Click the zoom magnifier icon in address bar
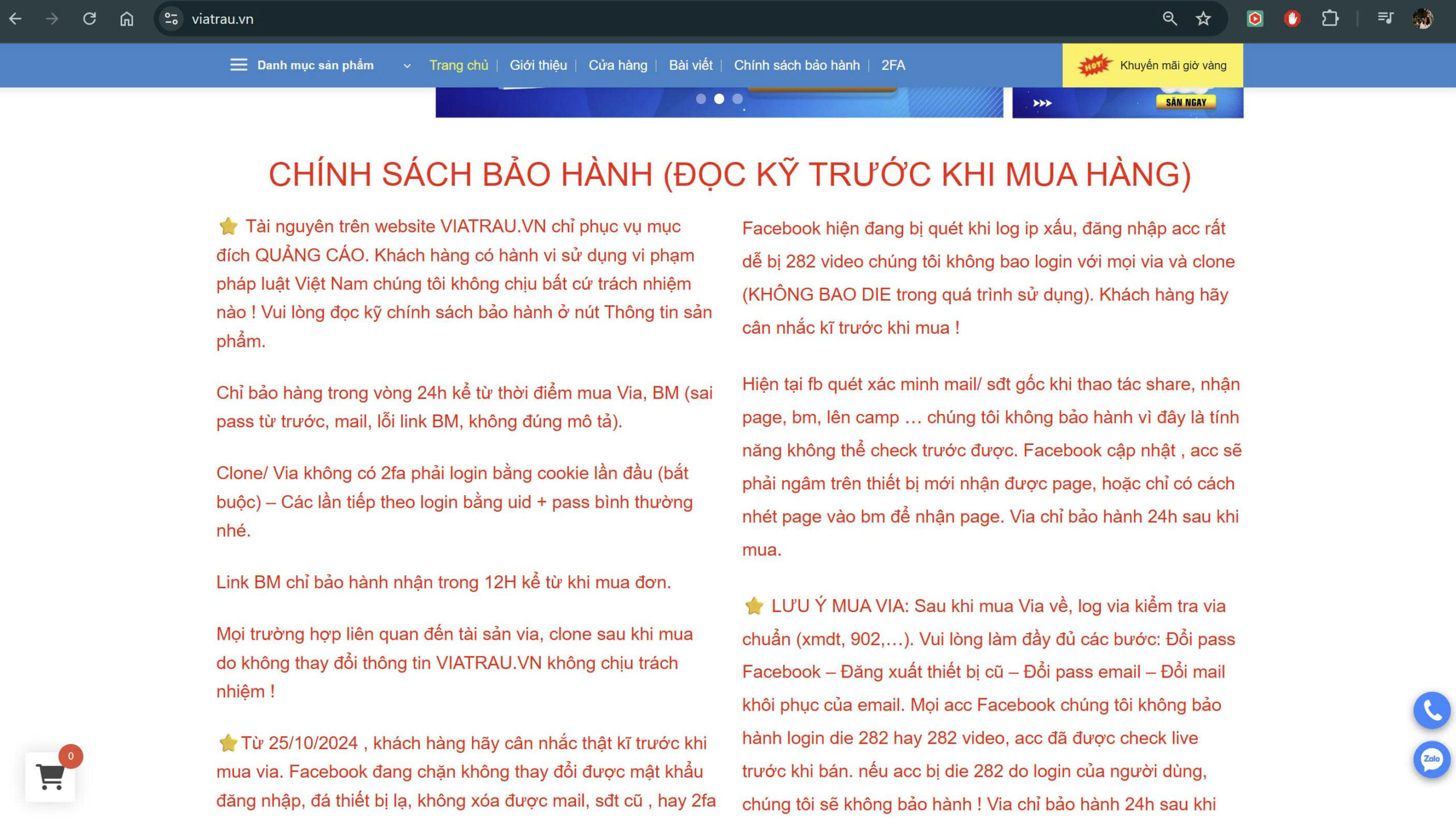This screenshot has width=1456, height=818. [x=1169, y=19]
